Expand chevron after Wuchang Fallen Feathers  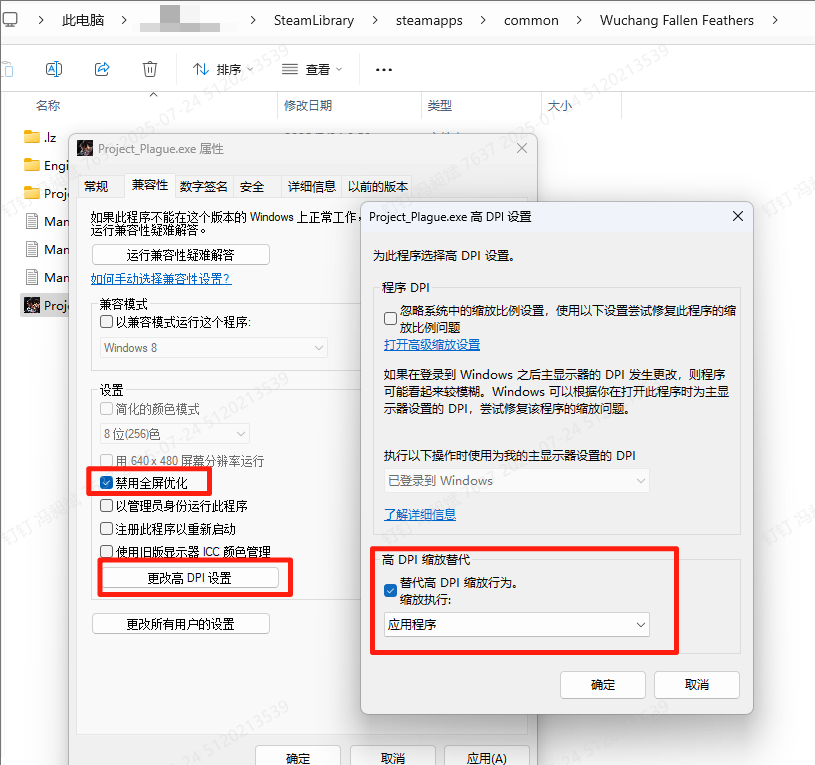(775, 20)
